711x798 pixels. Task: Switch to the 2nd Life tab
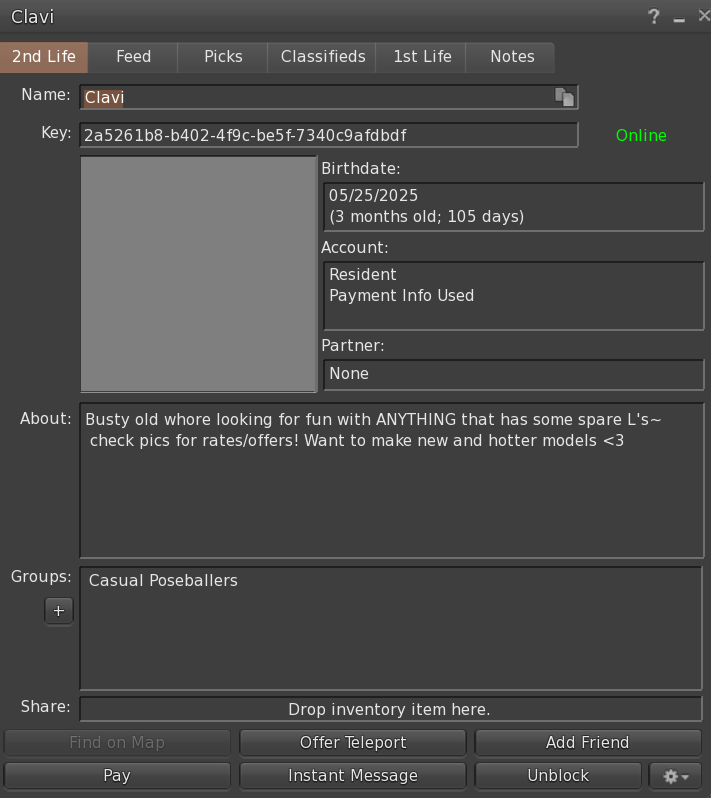coord(44,57)
